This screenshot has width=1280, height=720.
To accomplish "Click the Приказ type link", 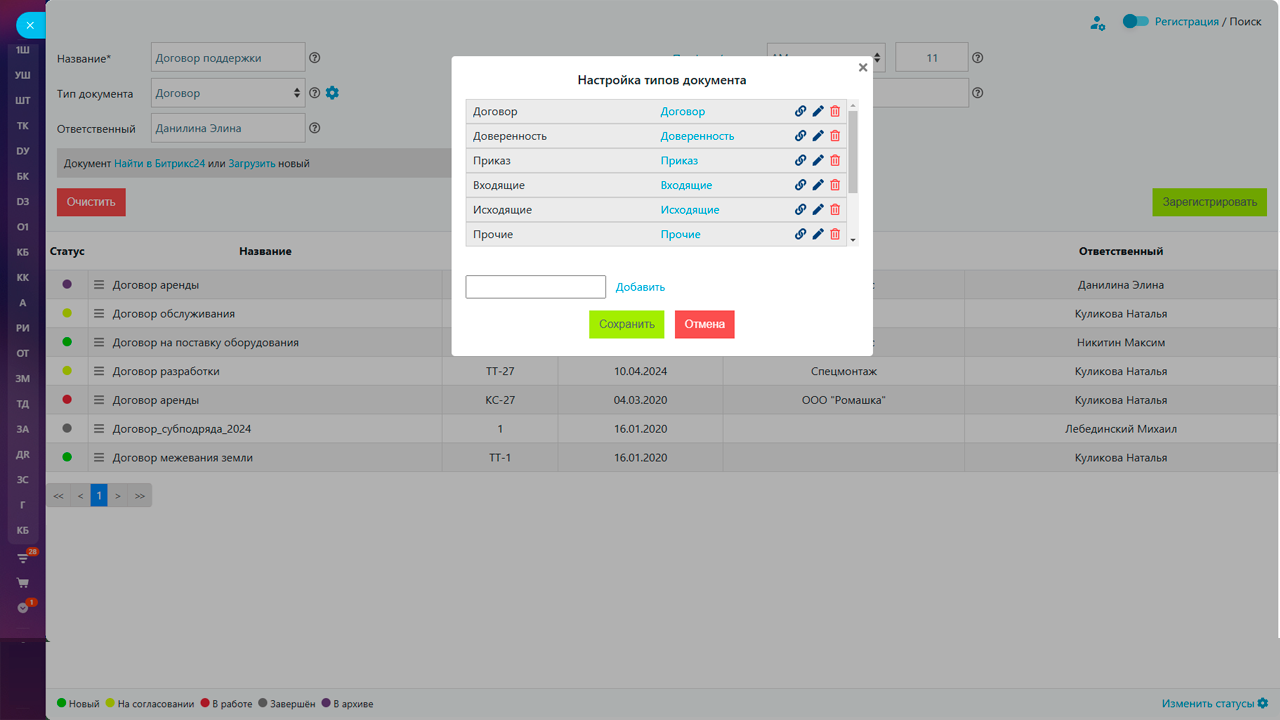I will [x=679, y=160].
